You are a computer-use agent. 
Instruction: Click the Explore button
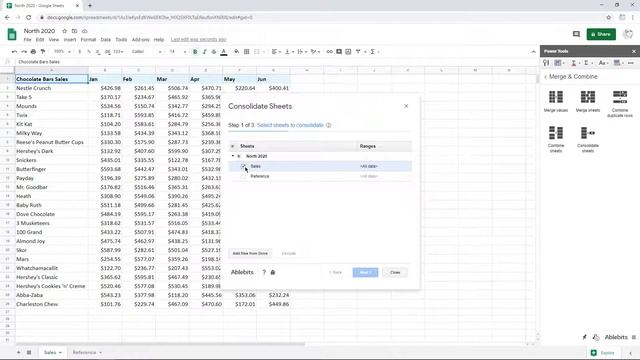pyautogui.click(x=603, y=353)
